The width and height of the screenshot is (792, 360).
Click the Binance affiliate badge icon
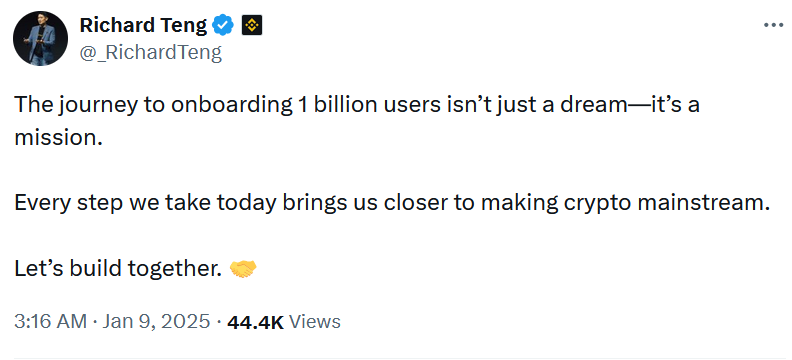252,25
